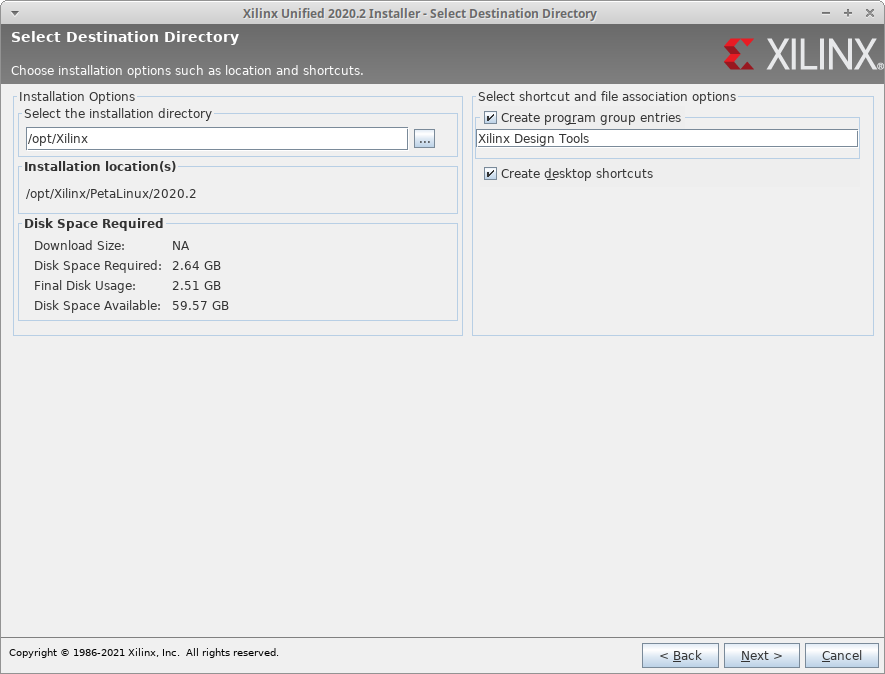Cancel the installation
885x674 pixels.
(841, 656)
